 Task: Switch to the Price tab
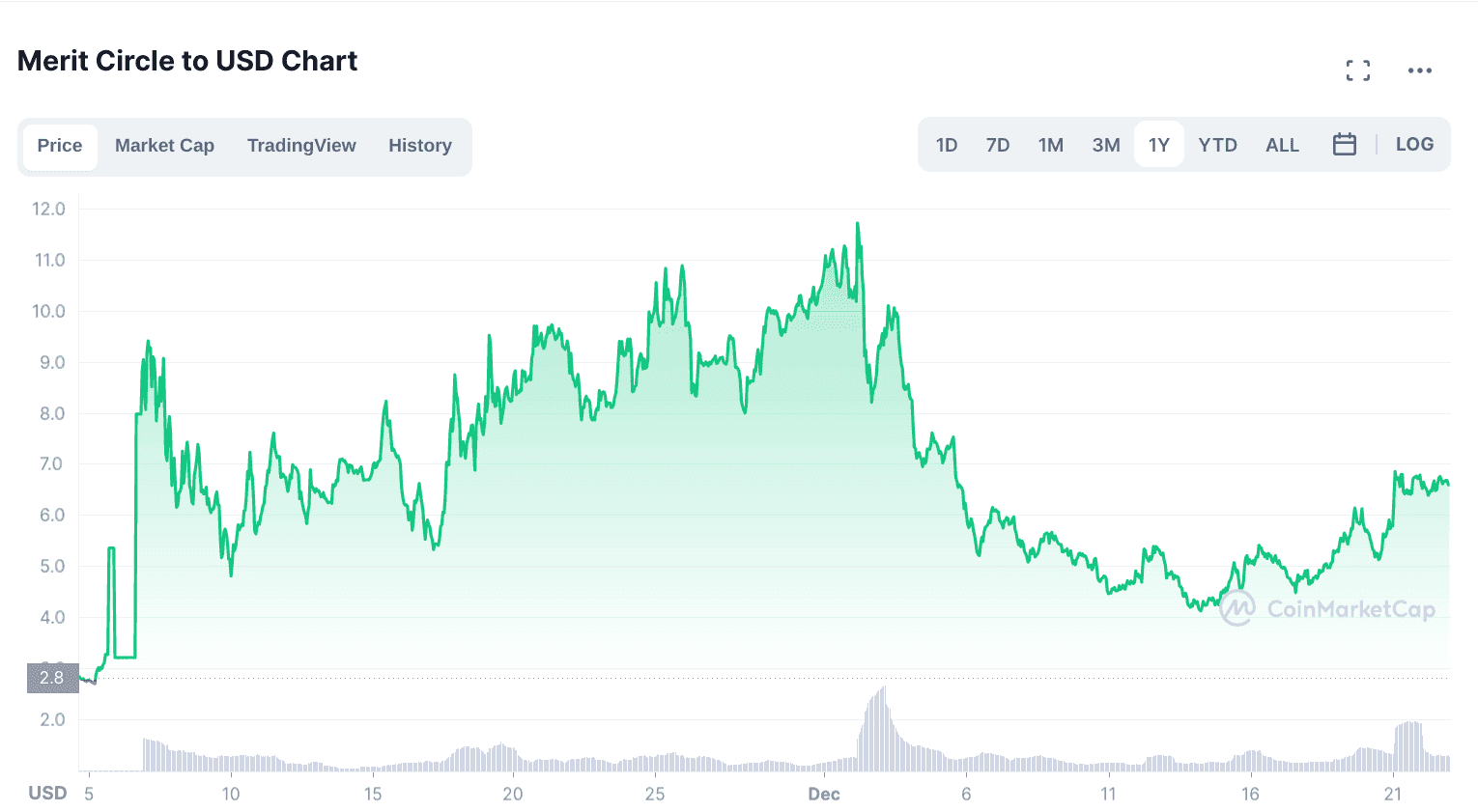pyautogui.click(x=60, y=146)
